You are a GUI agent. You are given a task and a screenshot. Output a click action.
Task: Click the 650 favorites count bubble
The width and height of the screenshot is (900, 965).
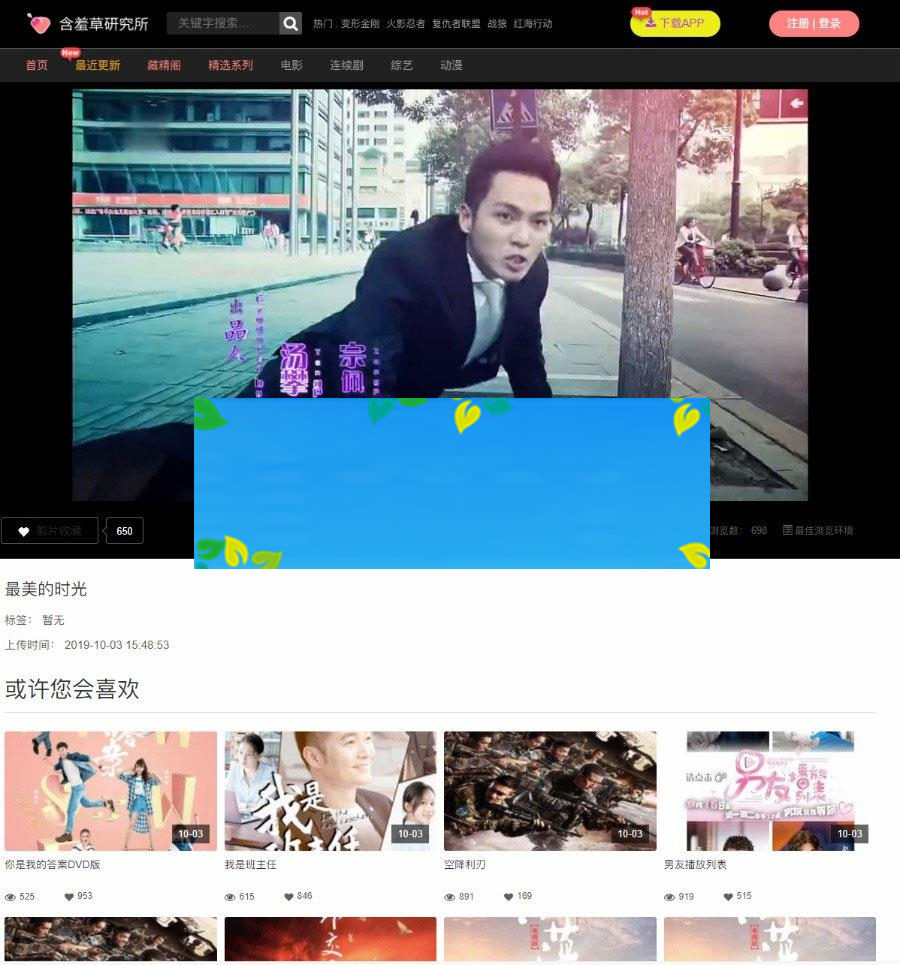pos(123,530)
